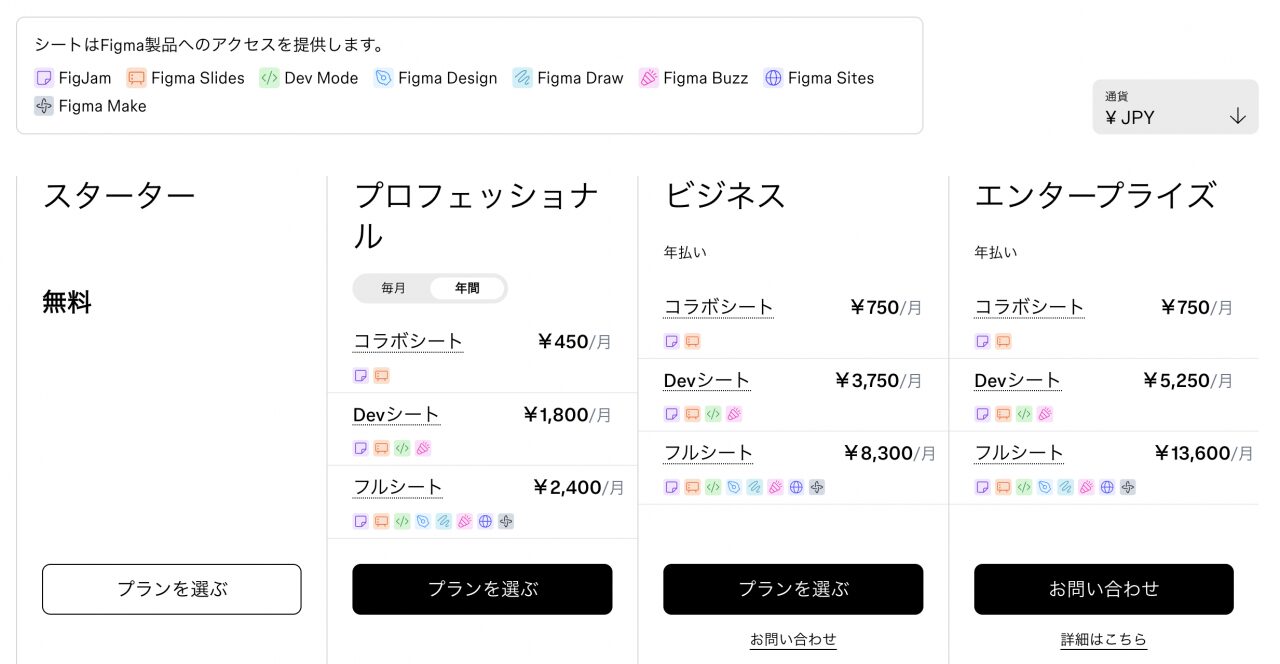
Task: Open the 詳細はこちら link under Enterprise
Action: (1104, 639)
